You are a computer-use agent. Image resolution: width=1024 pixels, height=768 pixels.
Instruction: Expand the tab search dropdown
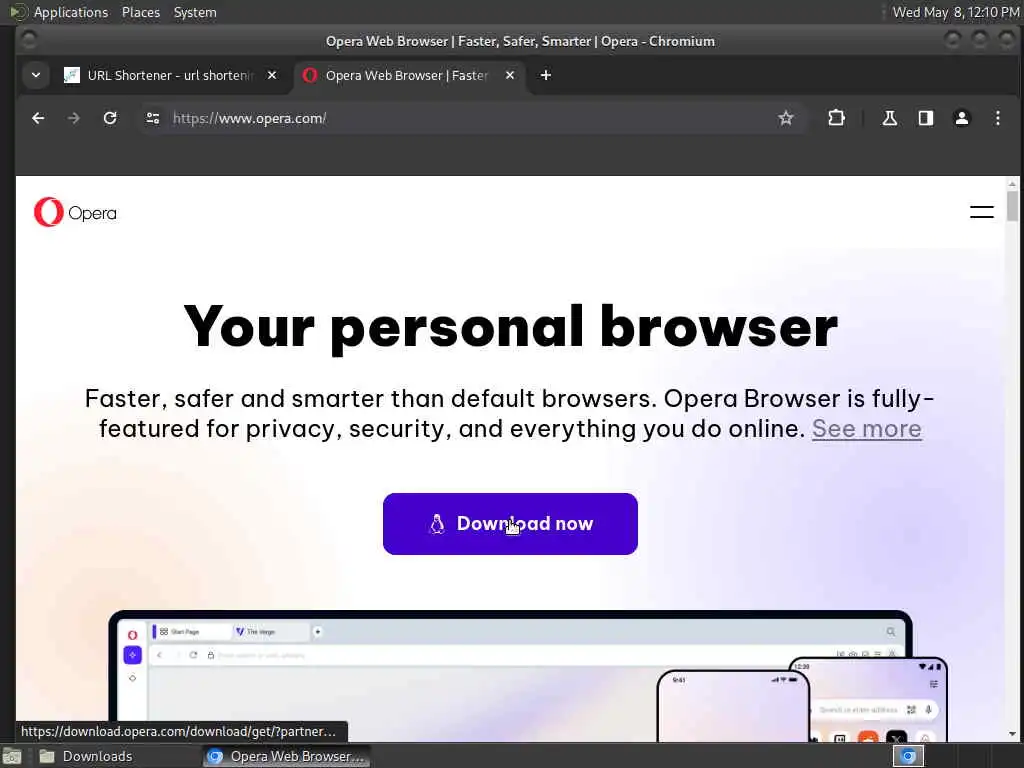pos(36,75)
